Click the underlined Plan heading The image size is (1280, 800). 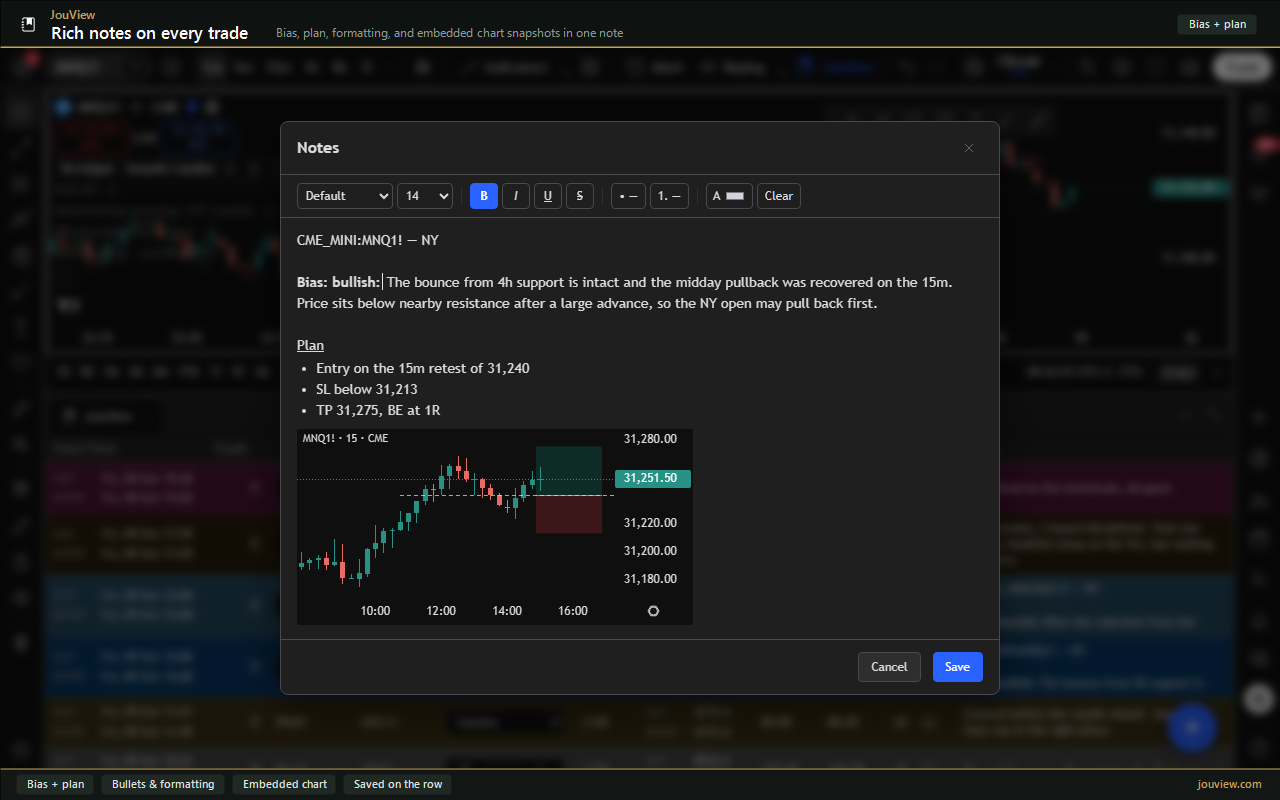point(310,345)
